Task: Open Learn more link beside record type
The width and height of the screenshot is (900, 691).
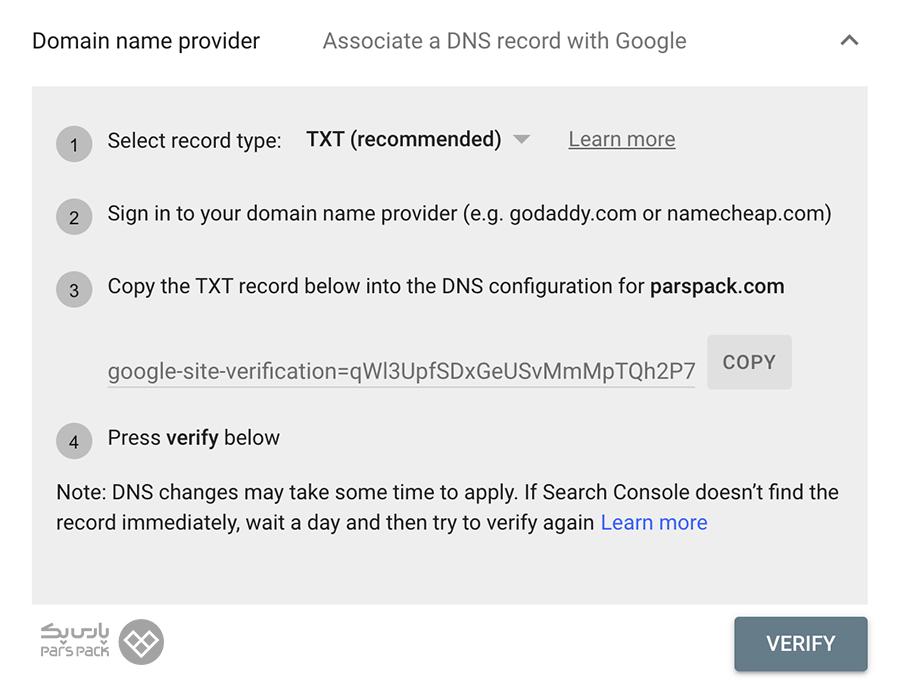Action: click(x=622, y=139)
